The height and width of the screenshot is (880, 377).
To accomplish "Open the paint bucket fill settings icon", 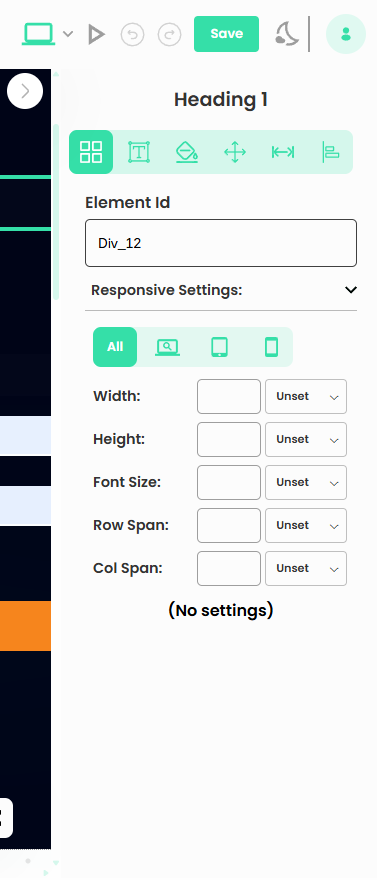I will point(187,152).
